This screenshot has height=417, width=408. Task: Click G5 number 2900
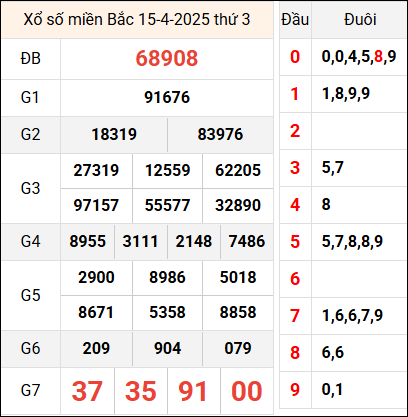pyautogui.click(x=96, y=277)
